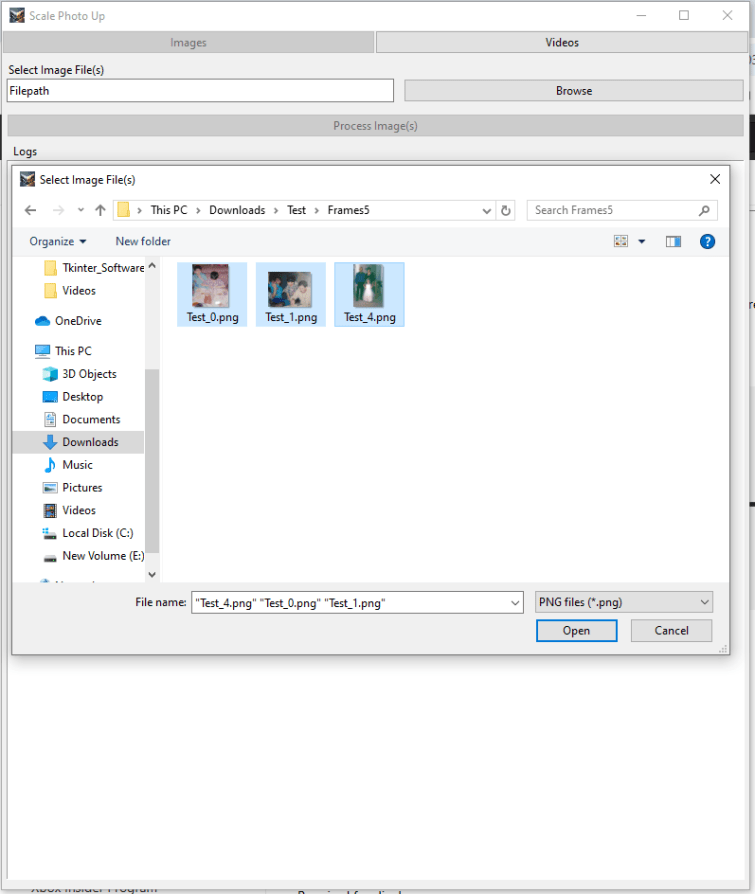Toggle the preview pane icon
Viewport: 755px width, 894px height.
pos(673,241)
